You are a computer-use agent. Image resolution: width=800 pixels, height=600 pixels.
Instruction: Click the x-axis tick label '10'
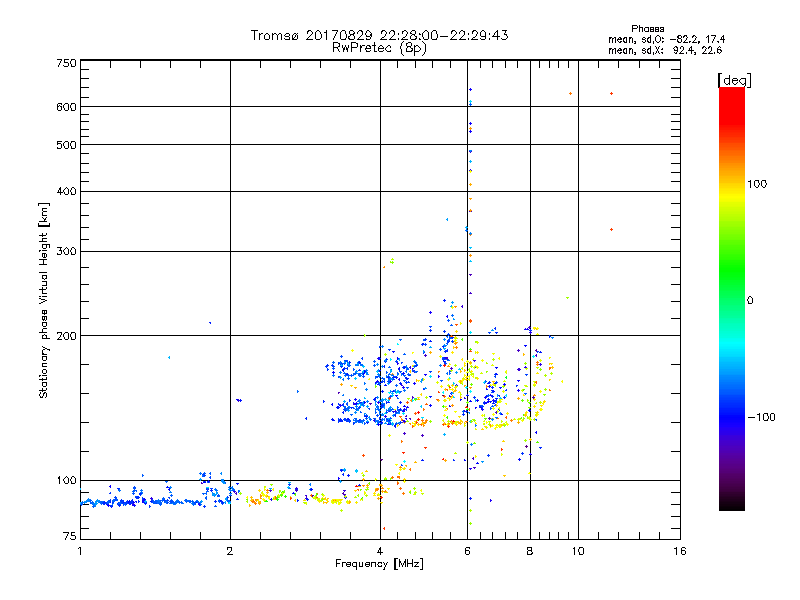pyautogui.click(x=578, y=551)
